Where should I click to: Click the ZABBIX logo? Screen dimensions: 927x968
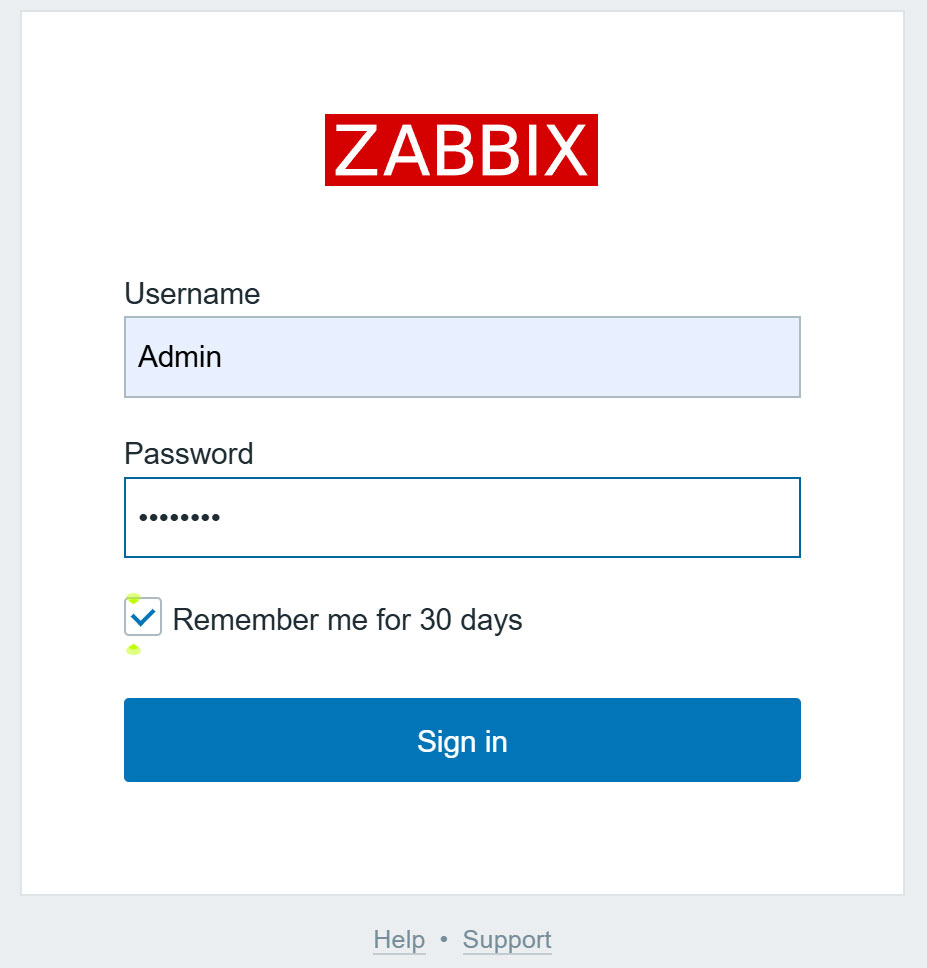pyautogui.click(x=461, y=150)
